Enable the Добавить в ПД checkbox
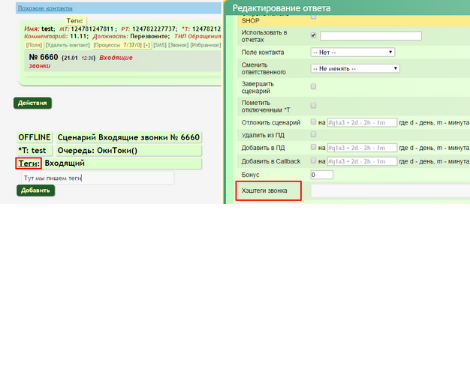470x370 pixels. tap(313, 147)
